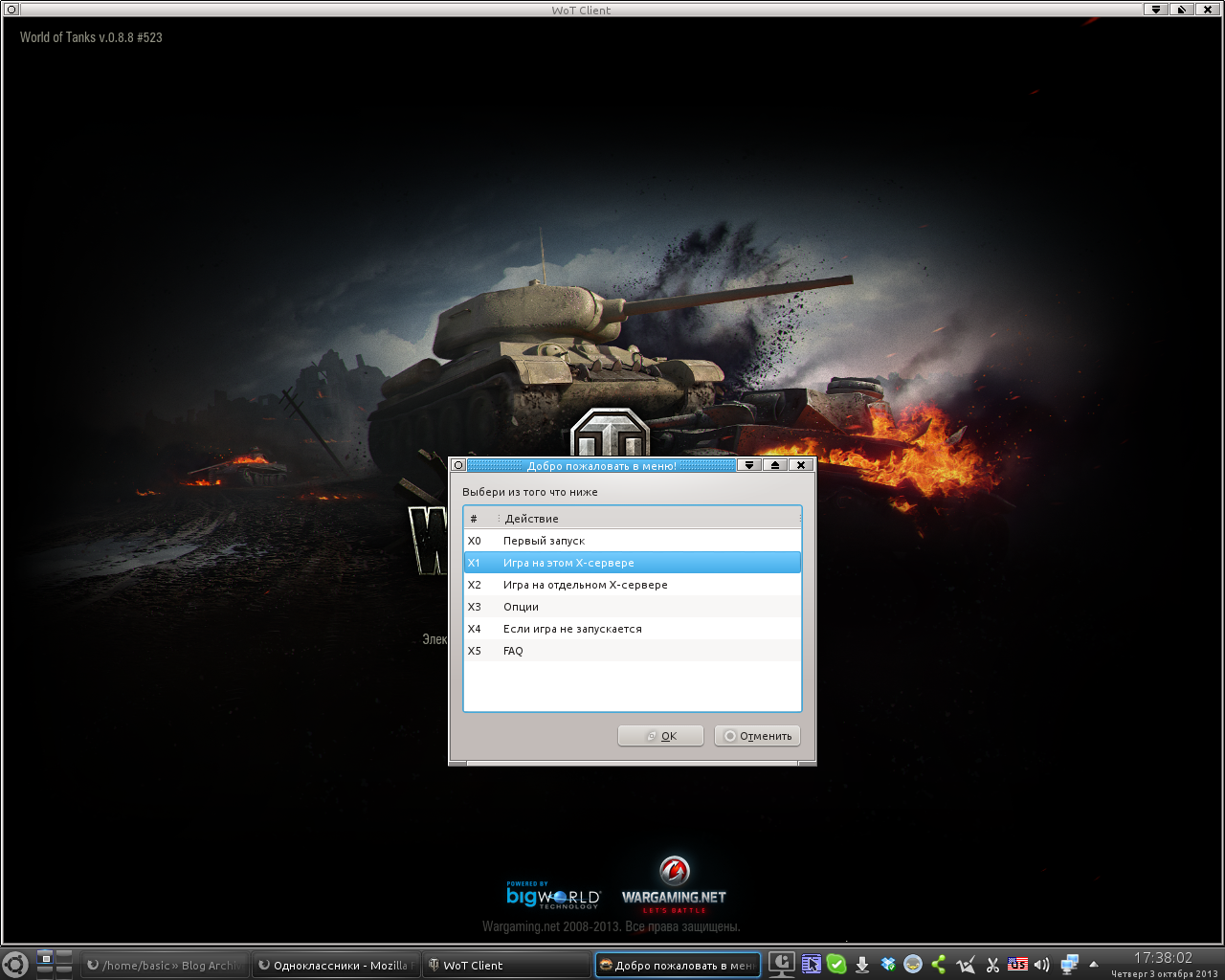The height and width of the screenshot is (980, 1225).
Task: Click the round penguin tray icon
Action: (x=913, y=965)
